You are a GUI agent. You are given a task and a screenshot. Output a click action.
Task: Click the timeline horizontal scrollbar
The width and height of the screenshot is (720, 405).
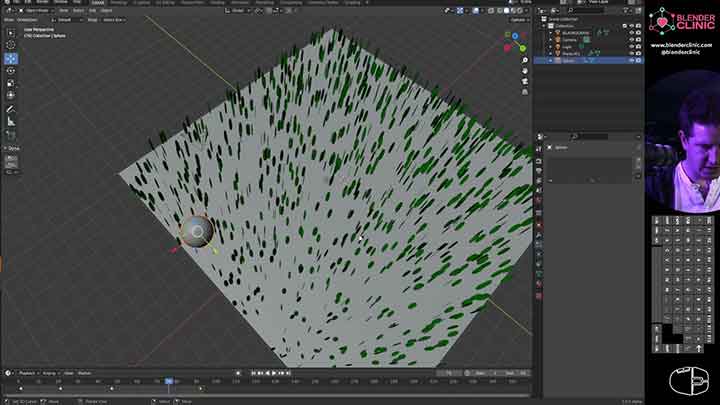tap(266, 395)
